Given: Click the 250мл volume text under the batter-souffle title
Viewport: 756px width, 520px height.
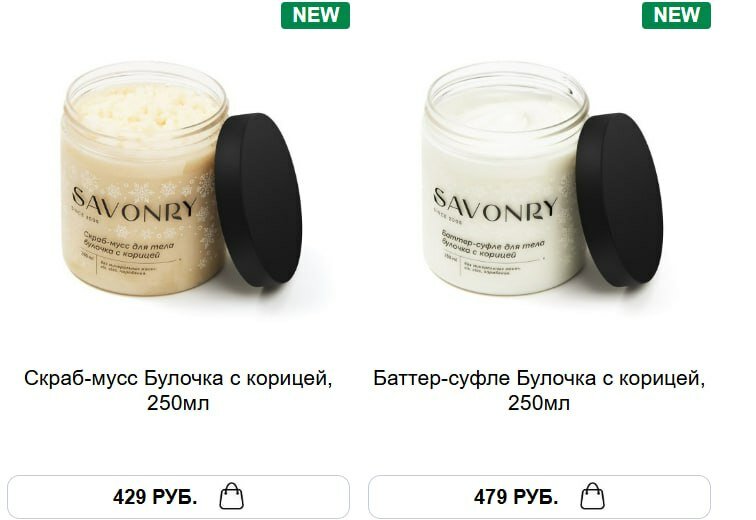Looking at the screenshot, I should (539, 403).
